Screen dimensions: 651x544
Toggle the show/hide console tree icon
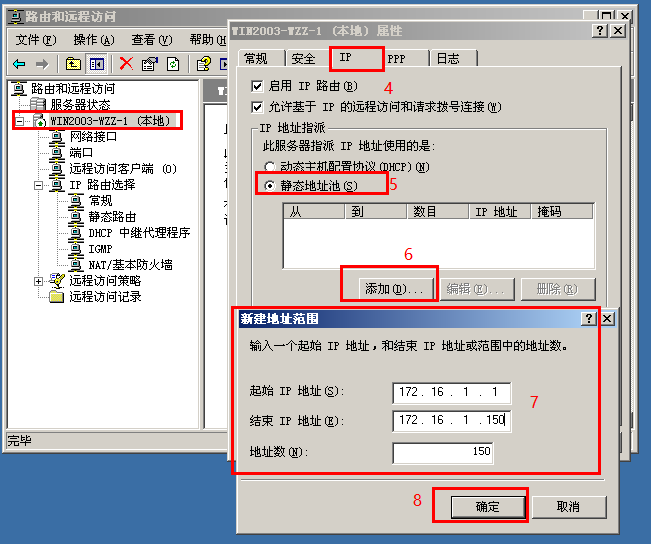click(x=97, y=64)
